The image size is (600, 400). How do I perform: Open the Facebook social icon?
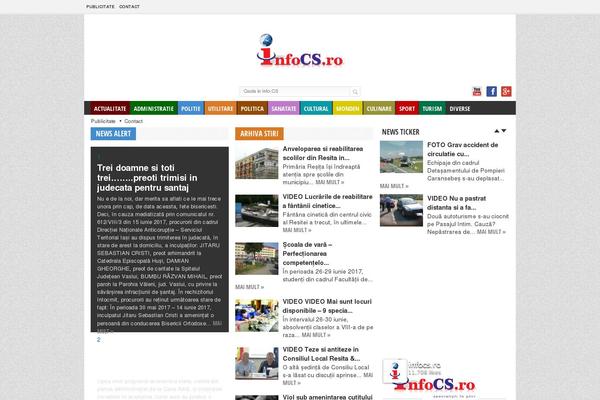[x=491, y=91]
